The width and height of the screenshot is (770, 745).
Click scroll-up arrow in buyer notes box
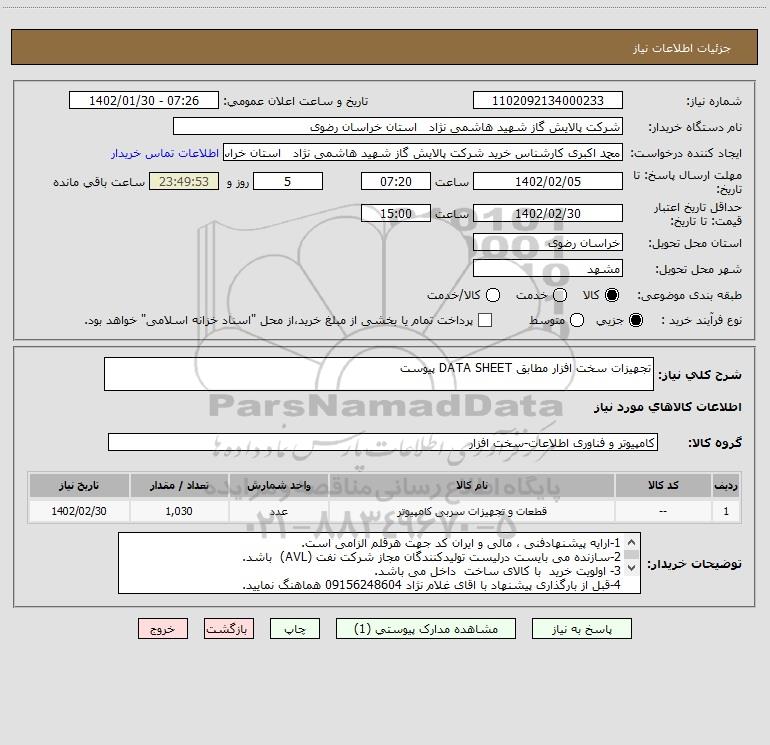(x=632, y=542)
